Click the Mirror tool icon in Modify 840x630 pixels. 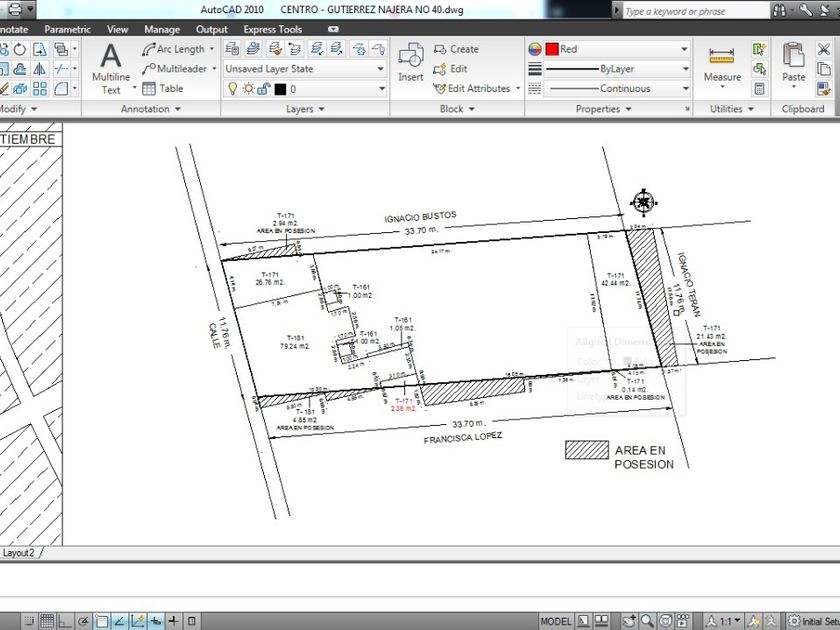[39, 69]
